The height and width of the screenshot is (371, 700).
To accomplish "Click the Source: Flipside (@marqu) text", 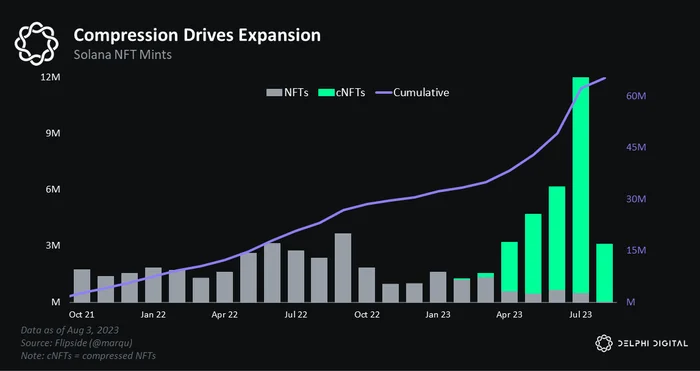I will tap(76, 343).
